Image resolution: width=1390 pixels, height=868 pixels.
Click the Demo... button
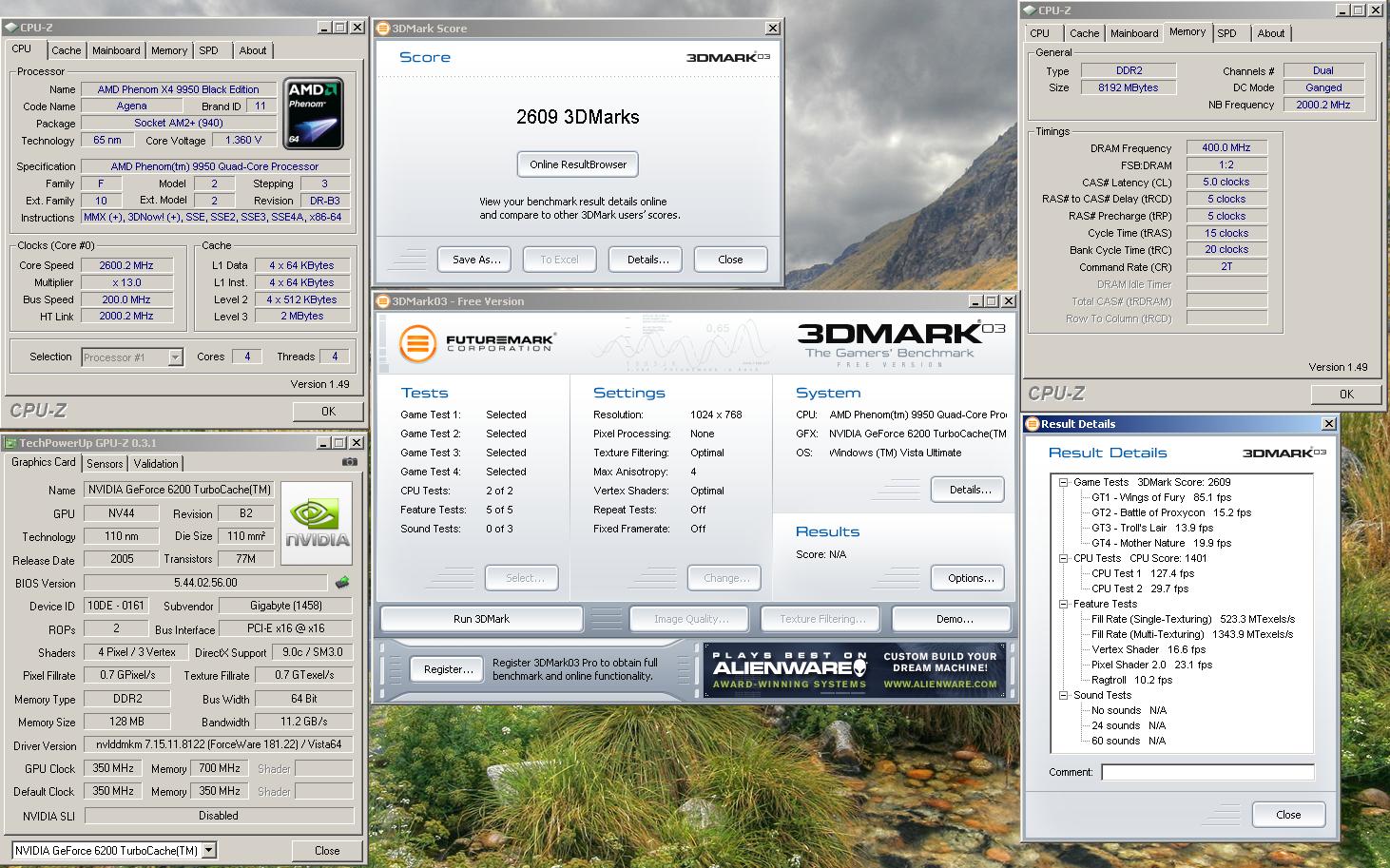[x=954, y=619]
